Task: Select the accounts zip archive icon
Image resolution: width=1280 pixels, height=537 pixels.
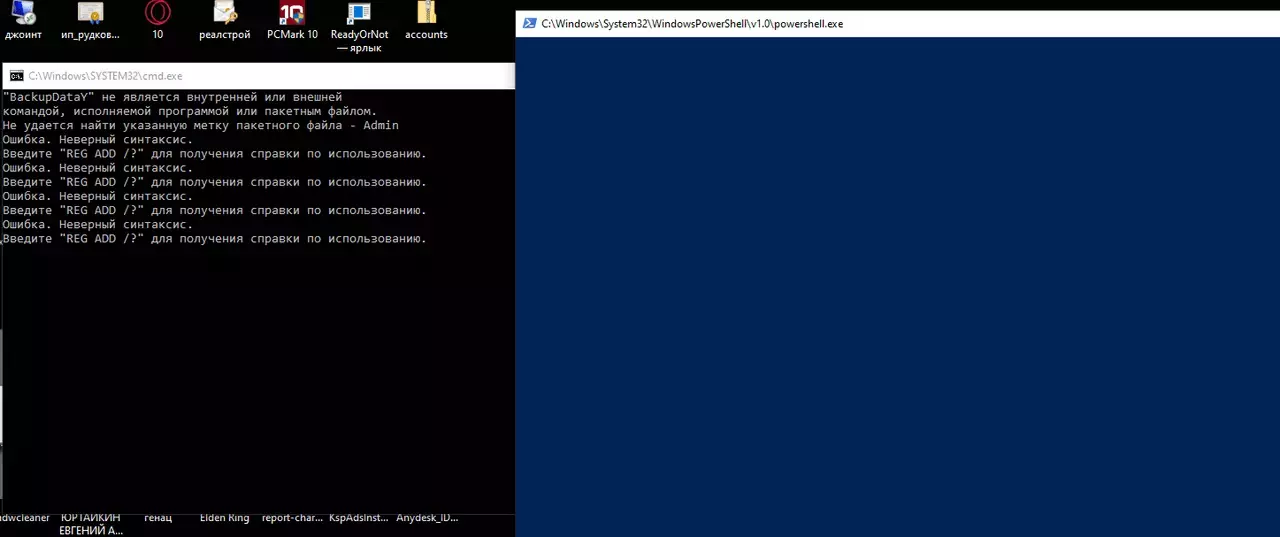Action: 426,14
